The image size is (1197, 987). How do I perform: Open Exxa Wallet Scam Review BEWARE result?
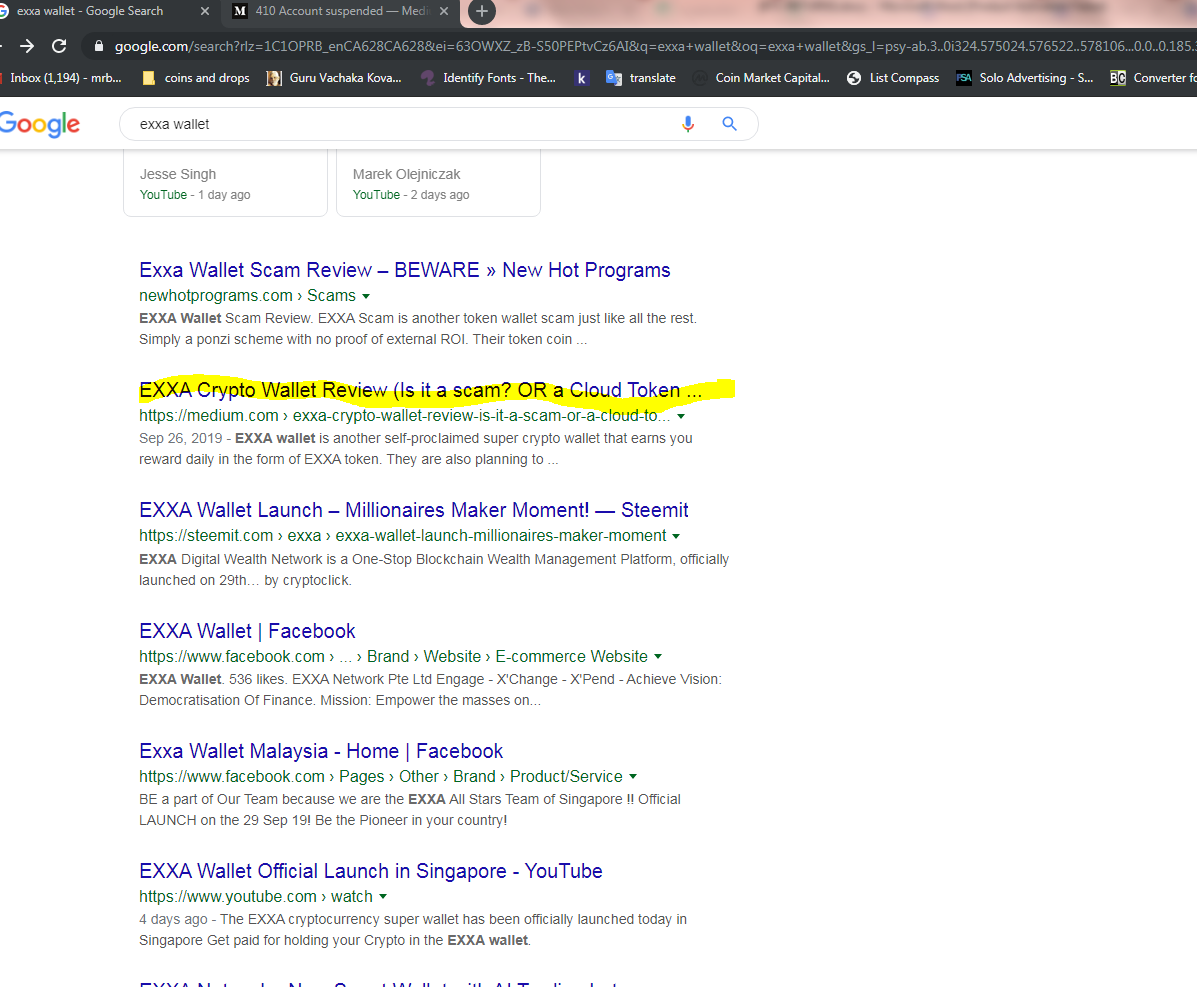click(x=405, y=270)
